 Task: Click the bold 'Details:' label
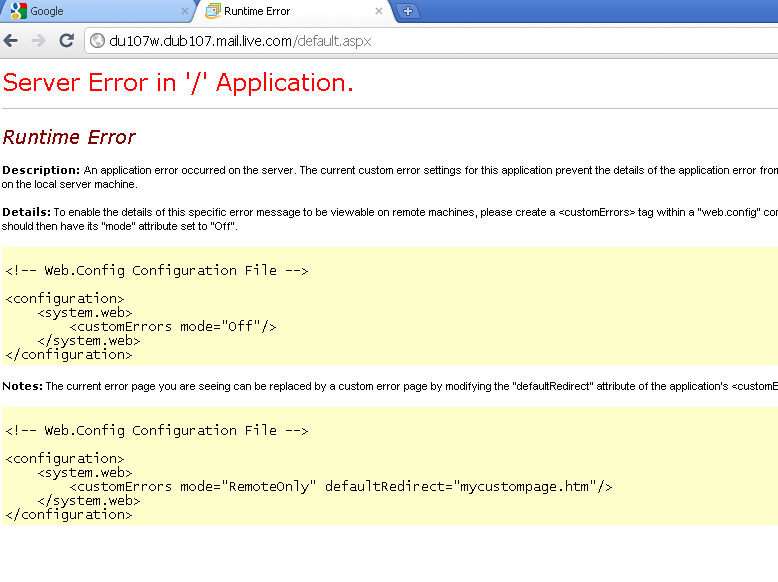(x=27, y=212)
